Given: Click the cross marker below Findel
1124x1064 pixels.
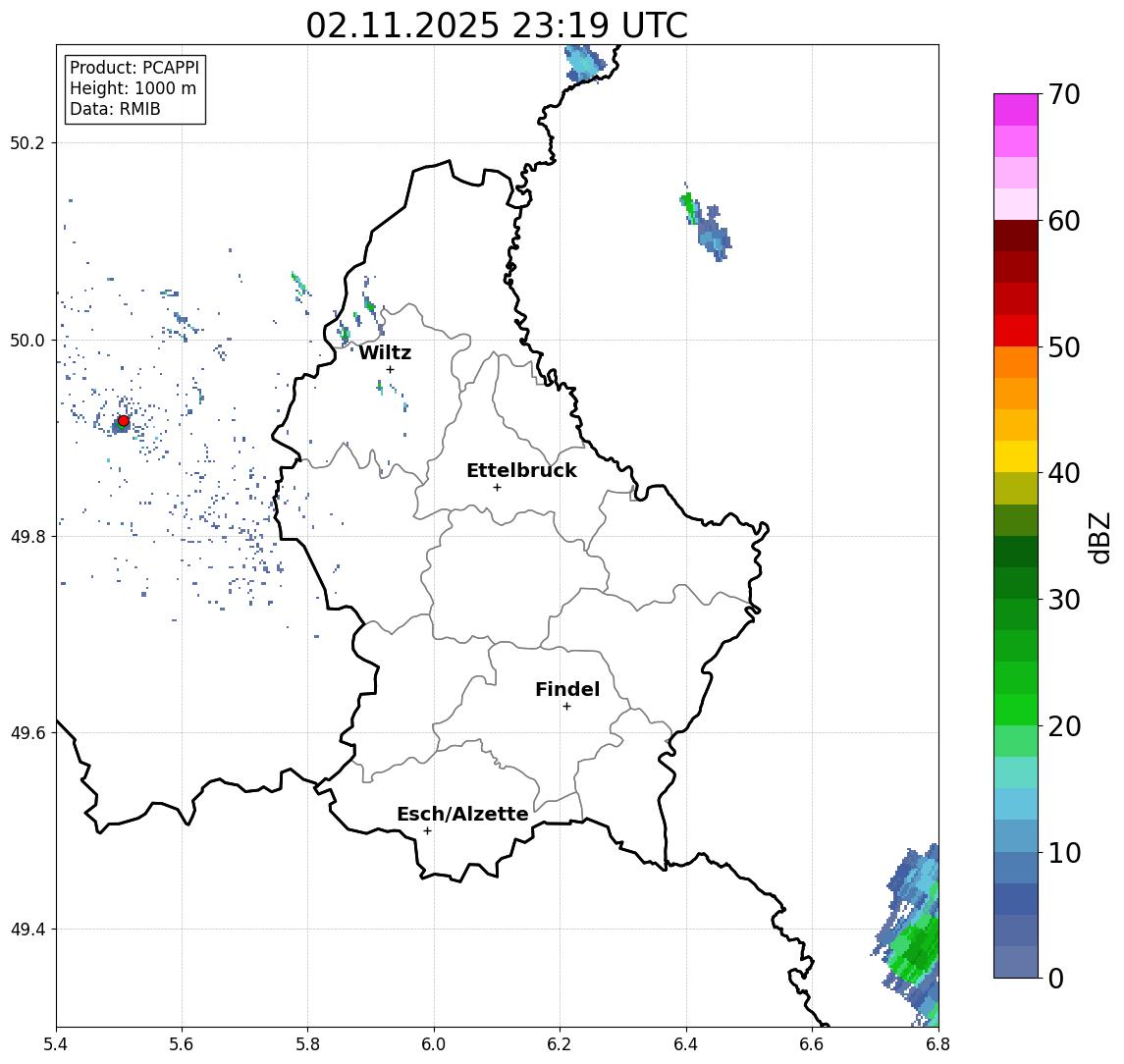Looking at the screenshot, I should click(566, 707).
